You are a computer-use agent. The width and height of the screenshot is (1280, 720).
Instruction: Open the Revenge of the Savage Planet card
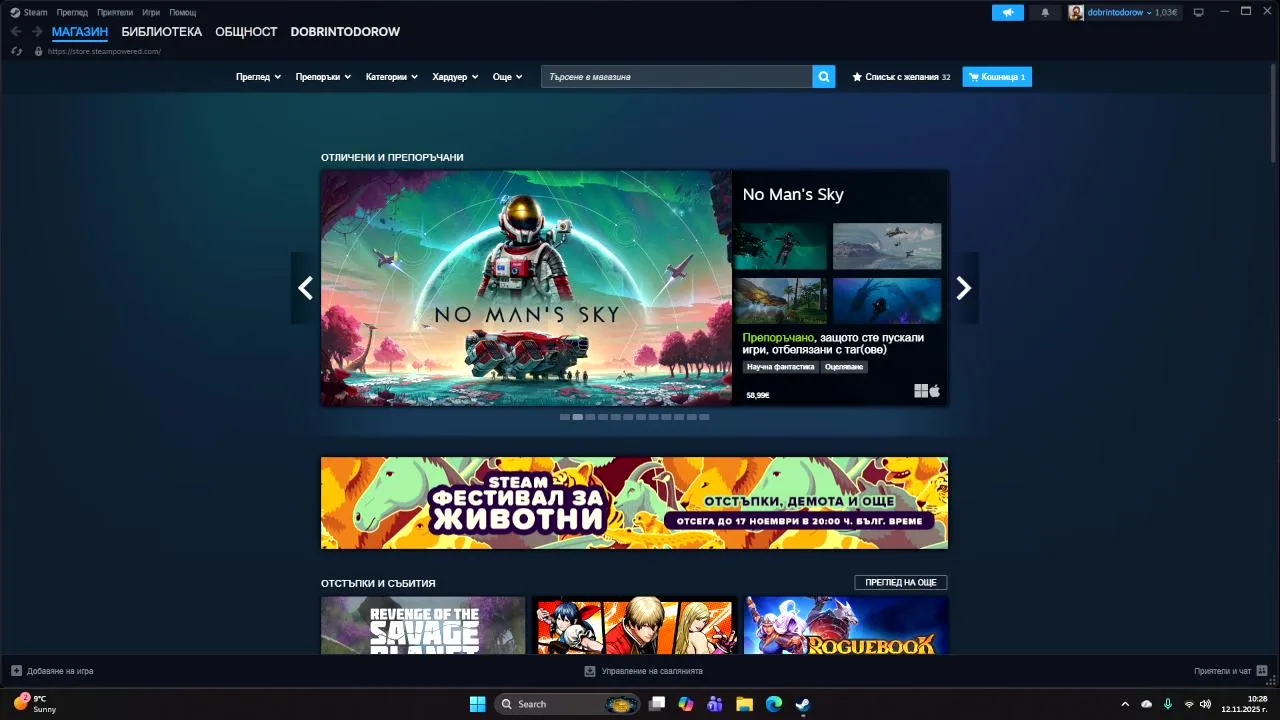coord(423,626)
